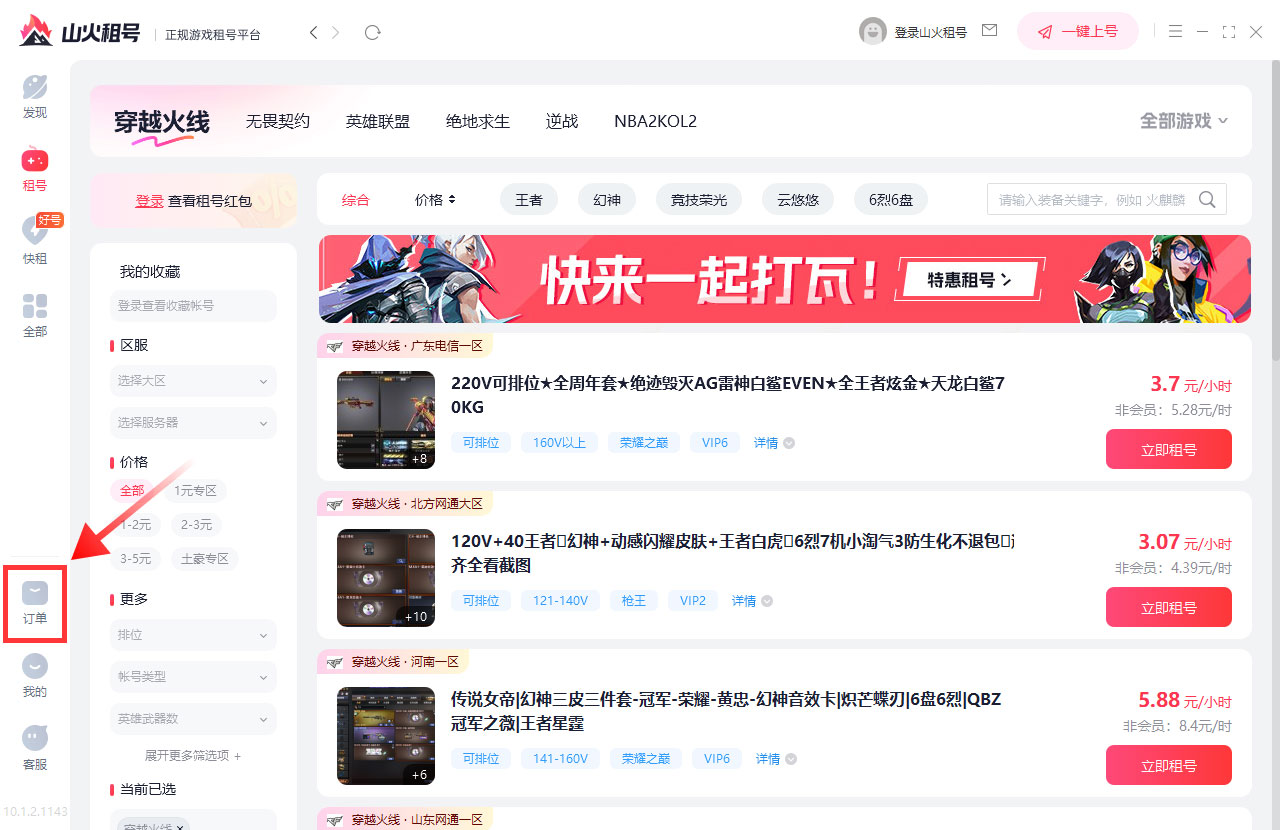Click 登录 link in red packet banner
Screen dimensions: 1280x830
pyautogui.click(x=149, y=201)
